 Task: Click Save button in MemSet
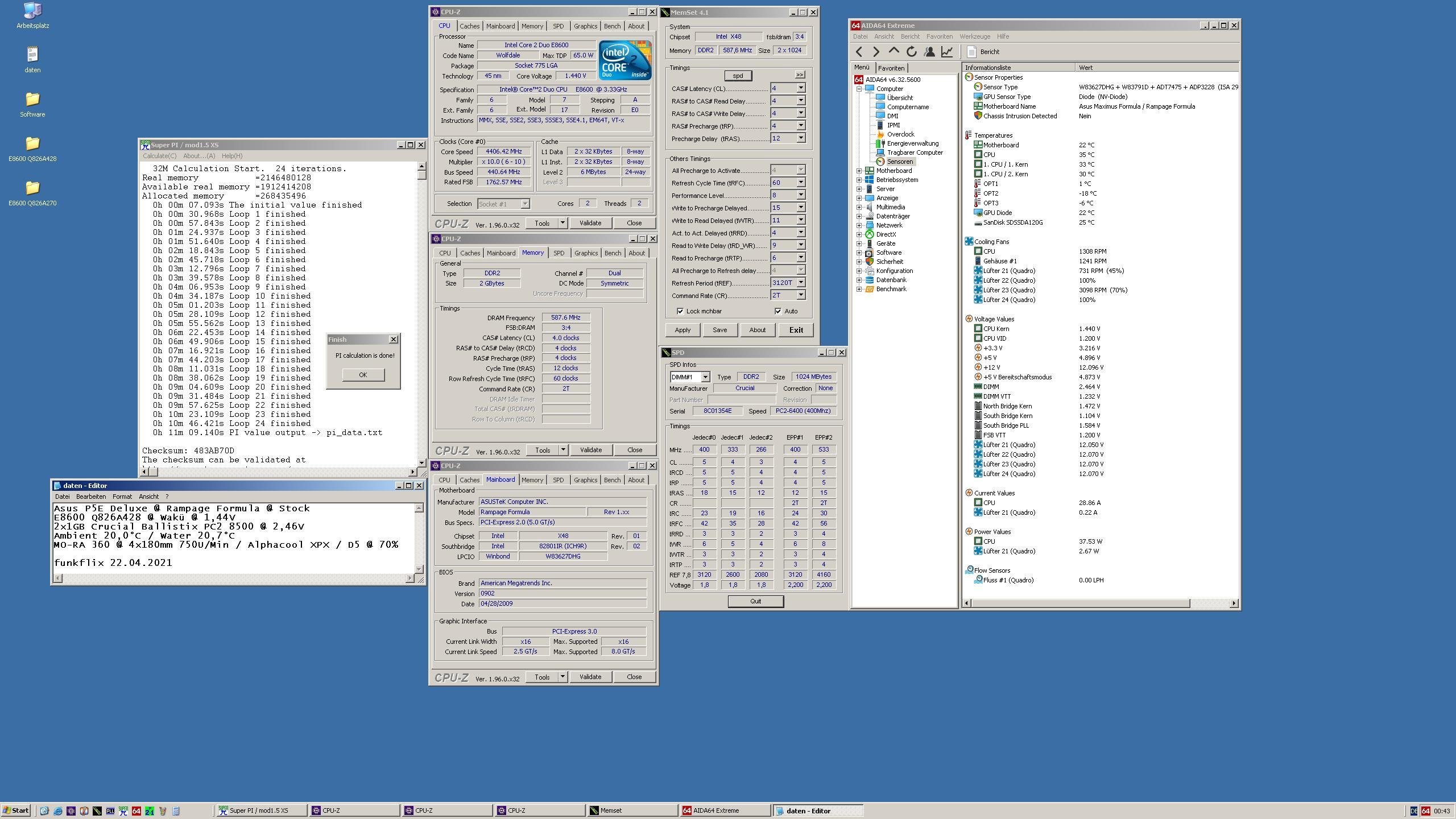[719, 330]
